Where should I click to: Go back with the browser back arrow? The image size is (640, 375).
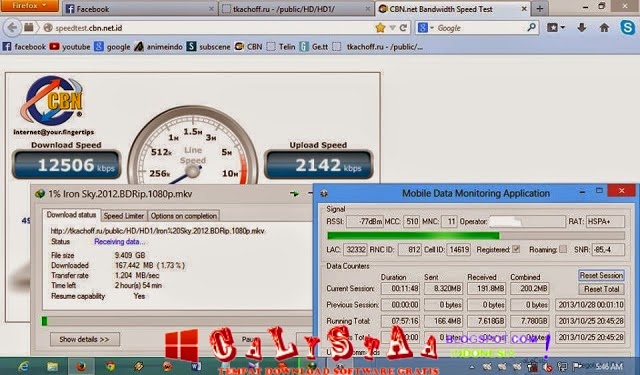coord(12,28)
